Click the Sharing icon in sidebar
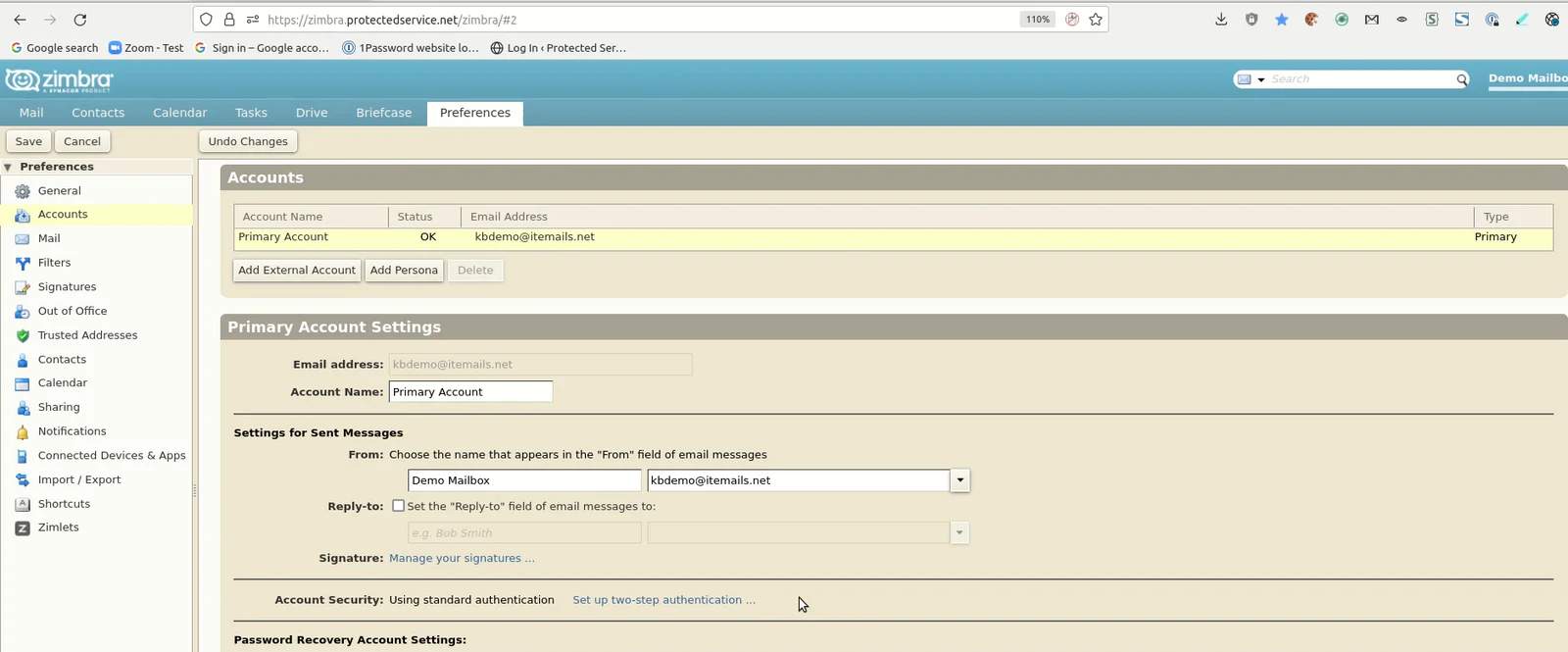The height and width of the screenshot is (652, 1568). [23, 408]
